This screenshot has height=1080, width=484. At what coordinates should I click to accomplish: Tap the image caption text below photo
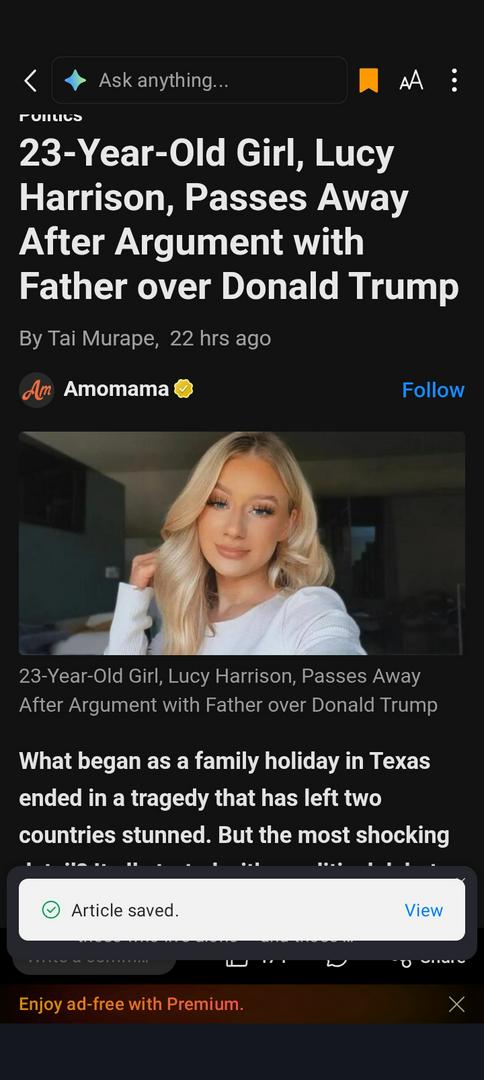click(228, 690)
